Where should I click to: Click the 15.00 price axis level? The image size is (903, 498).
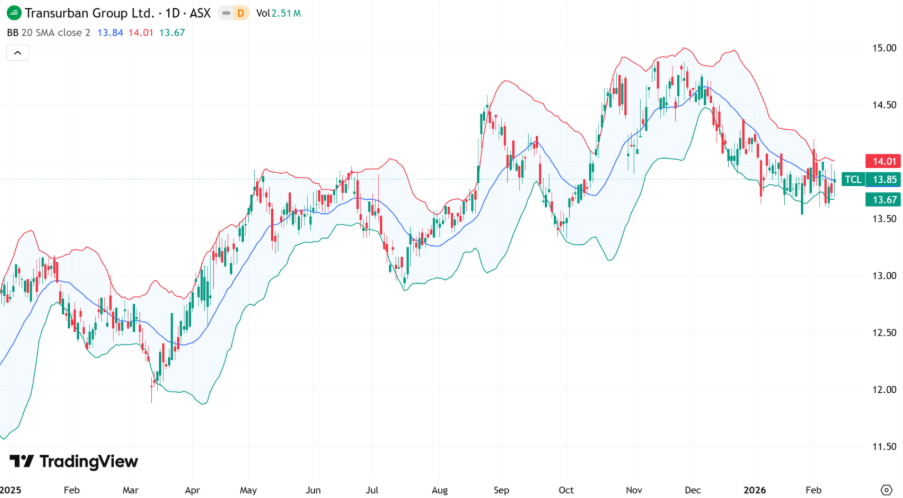(x=882, y=48)
